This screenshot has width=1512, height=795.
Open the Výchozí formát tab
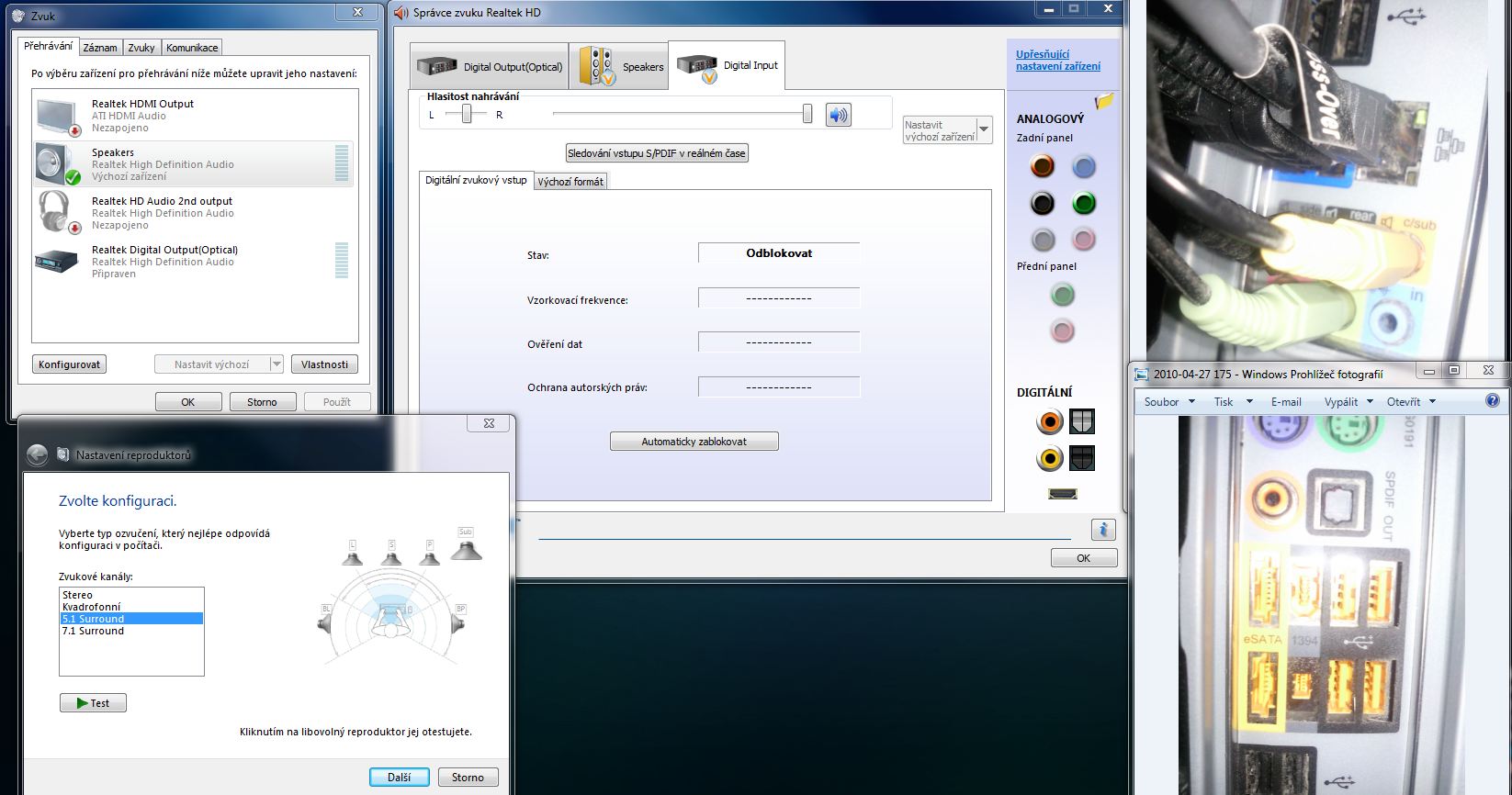point(570,182)
